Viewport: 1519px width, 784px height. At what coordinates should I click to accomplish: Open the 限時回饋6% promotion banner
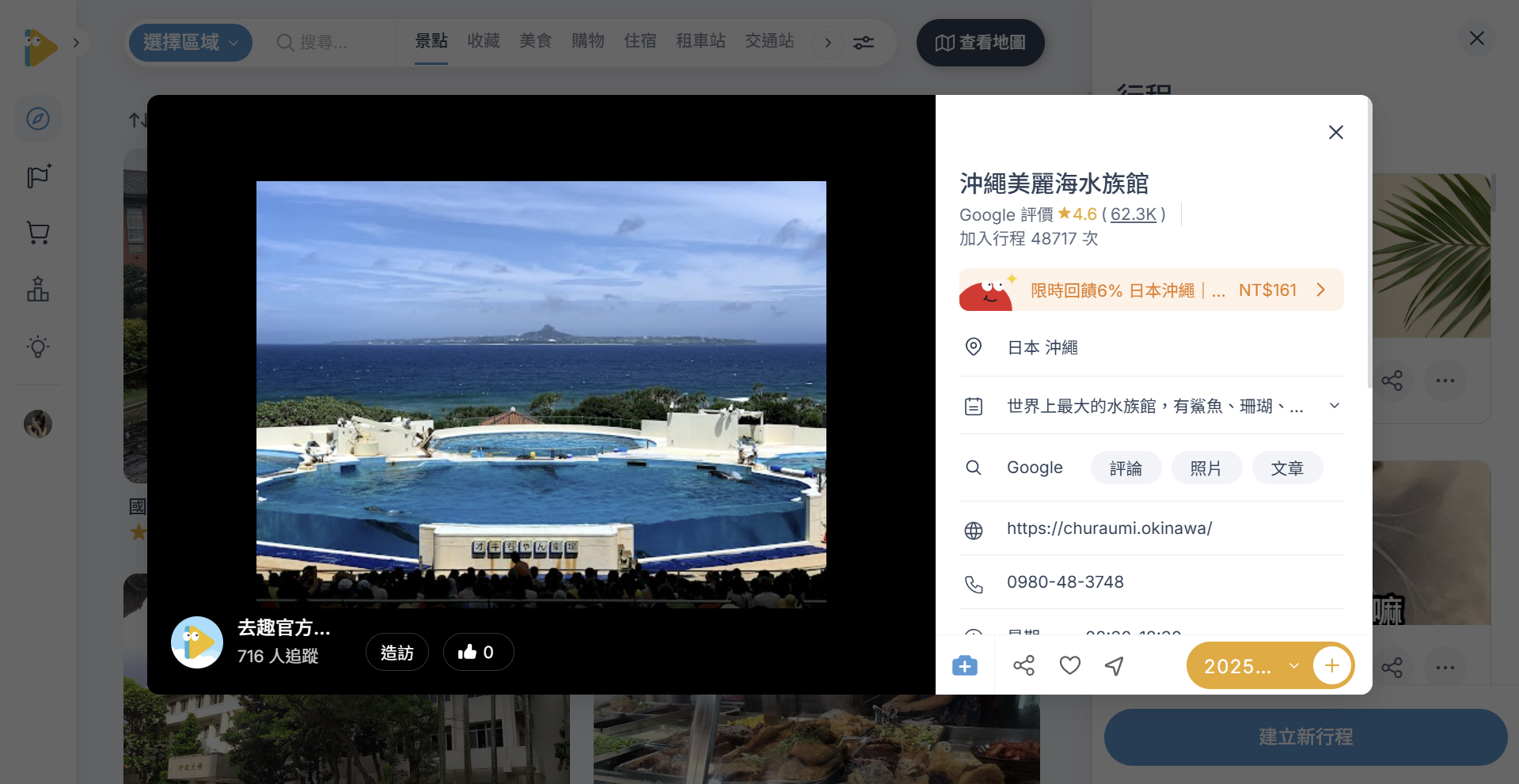(1152, 290)
